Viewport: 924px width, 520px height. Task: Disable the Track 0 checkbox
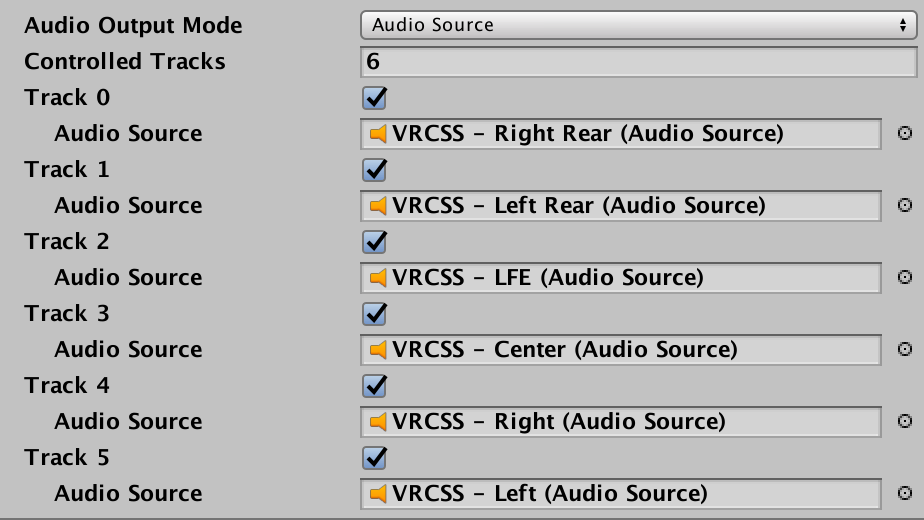tap(374, 98)
